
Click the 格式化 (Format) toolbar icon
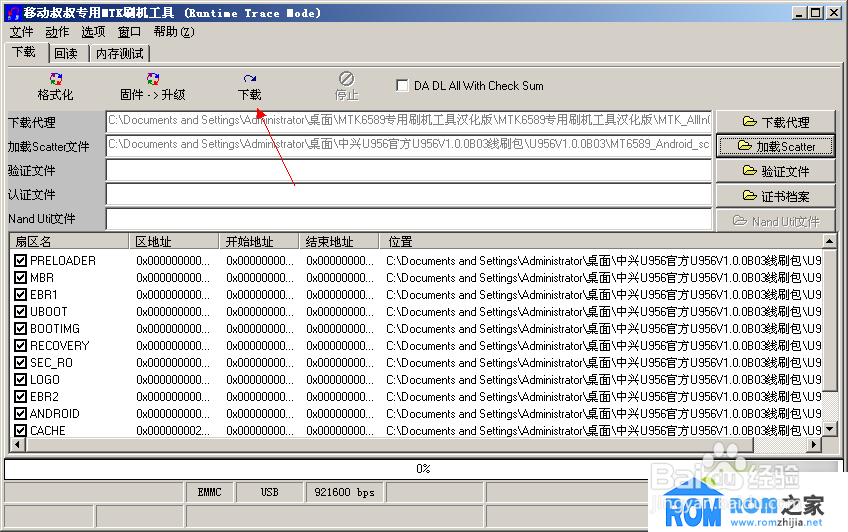[55, 79]
